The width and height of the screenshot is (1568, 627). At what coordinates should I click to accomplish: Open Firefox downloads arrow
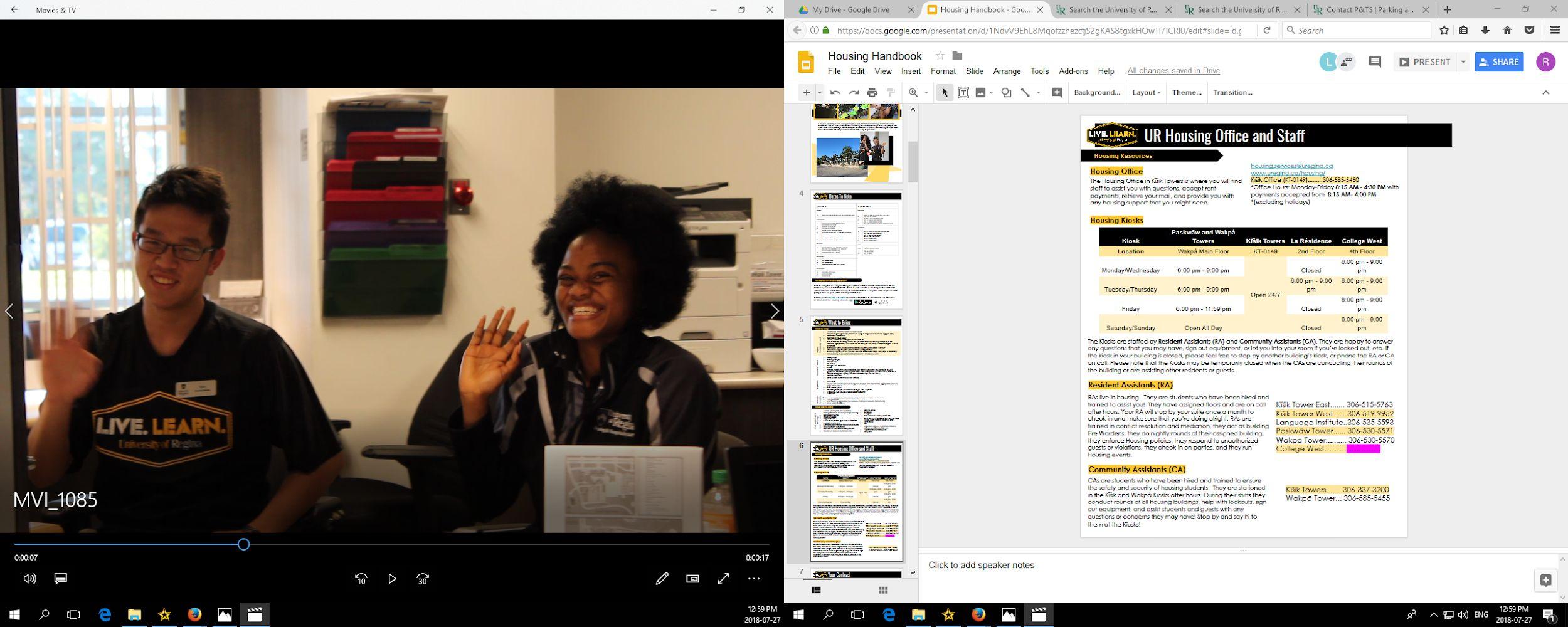pyautogui.click(x=1485, y=30)
